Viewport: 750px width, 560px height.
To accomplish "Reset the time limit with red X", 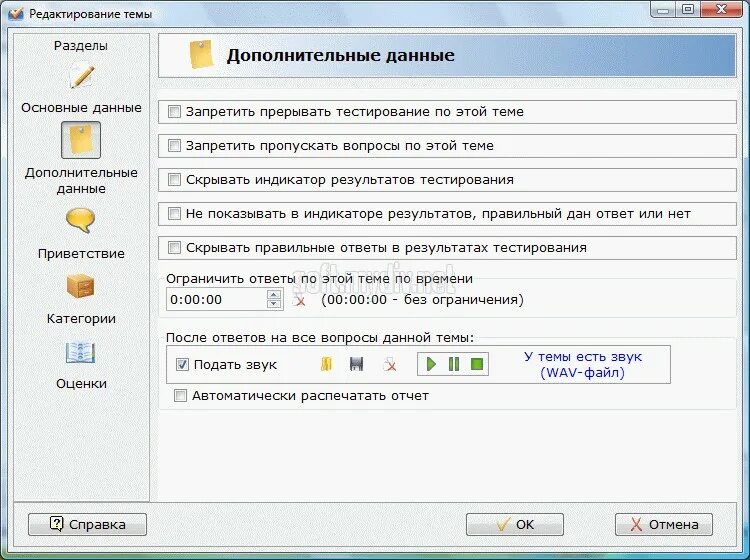I will pos(300,301).
